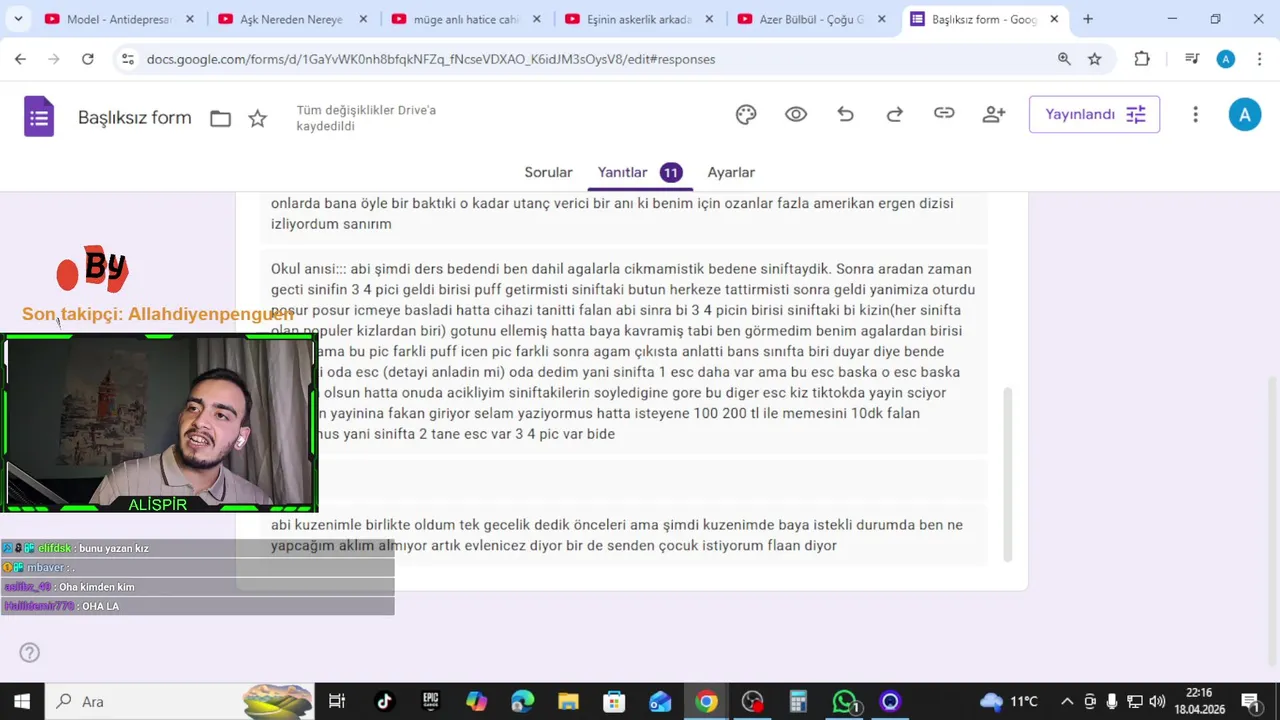1280x720 pixels.
Task: Click the webcam overlay thumbnail
Action: (159, 424)
